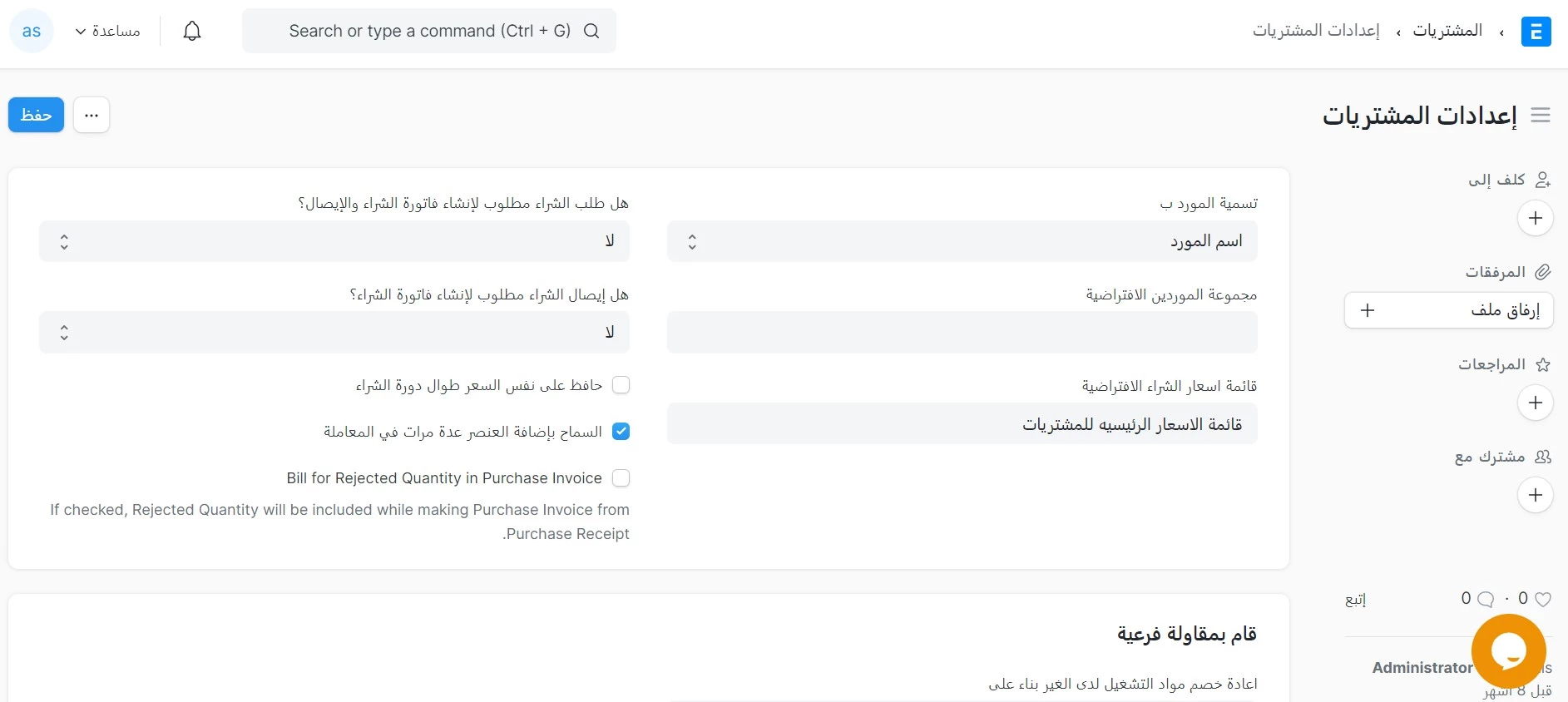Click the star المراجعات icon
This screenshot has width=1568, height=702.
(1543, 364)
